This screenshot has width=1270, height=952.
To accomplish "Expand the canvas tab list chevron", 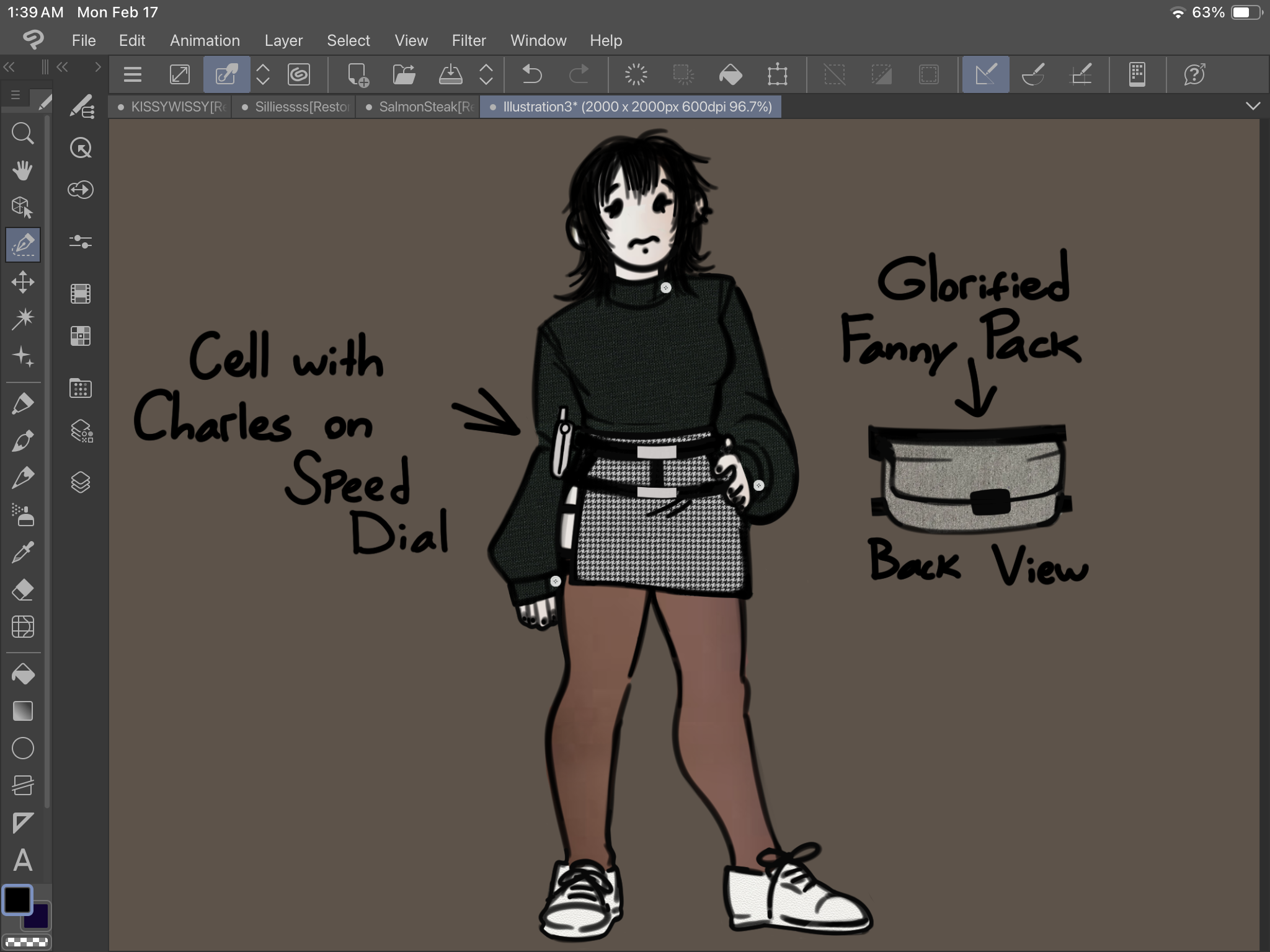I will [x=1253, y=106].
